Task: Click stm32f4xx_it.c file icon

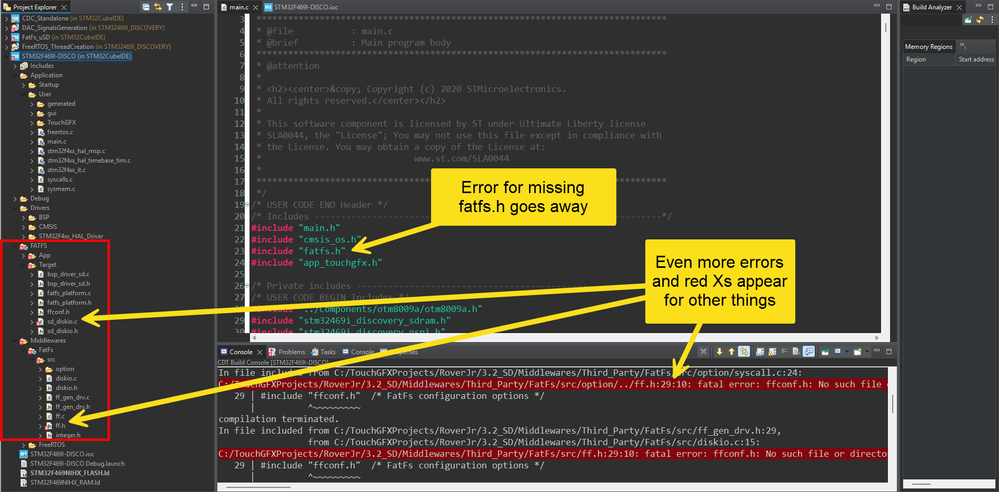Action: click(41, 170)
